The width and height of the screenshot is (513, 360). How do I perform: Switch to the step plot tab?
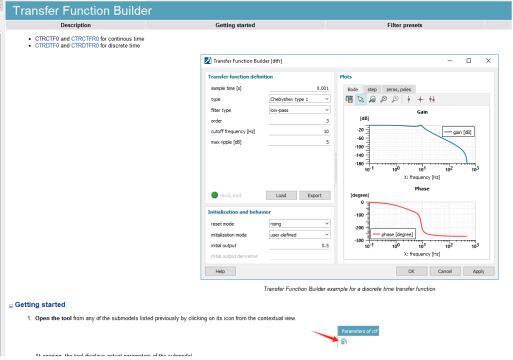372,89
